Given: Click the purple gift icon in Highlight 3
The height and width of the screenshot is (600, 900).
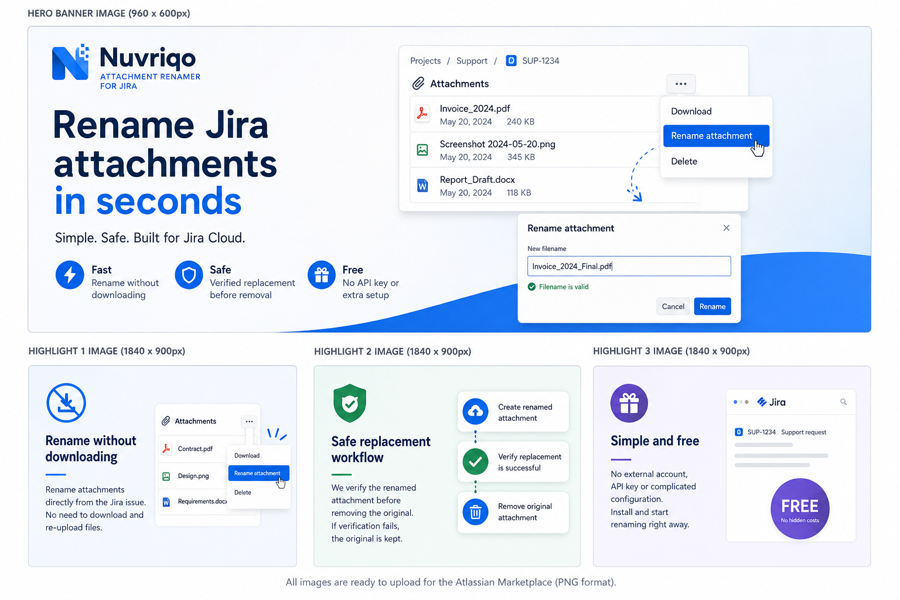Looking at the screenshot, I should [x=629, y=403].
